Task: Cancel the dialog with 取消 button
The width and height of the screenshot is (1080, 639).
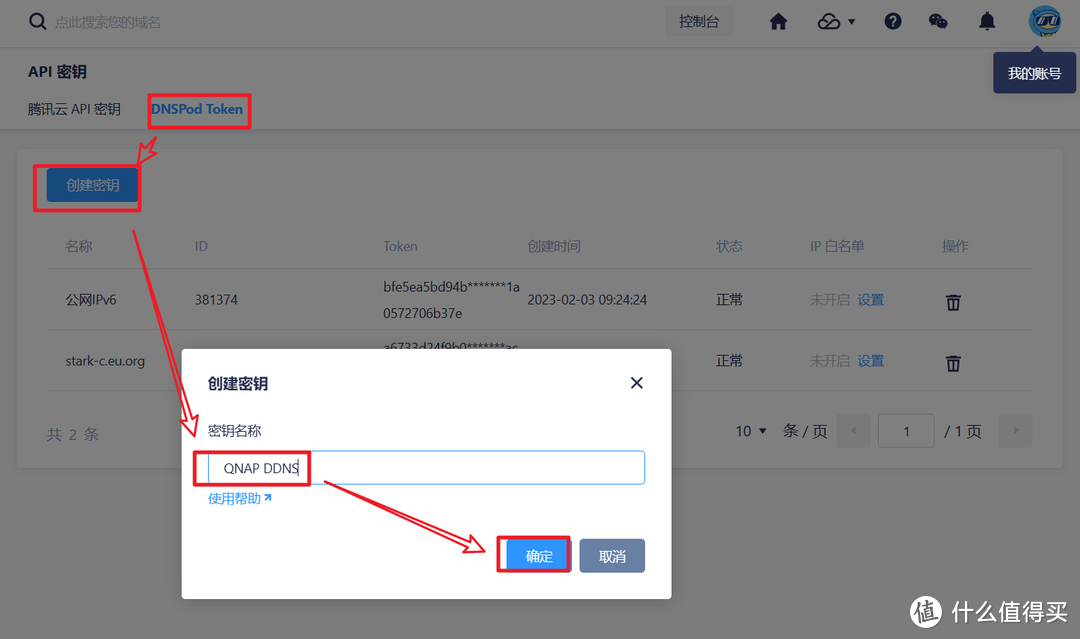Action: (612, 556)
